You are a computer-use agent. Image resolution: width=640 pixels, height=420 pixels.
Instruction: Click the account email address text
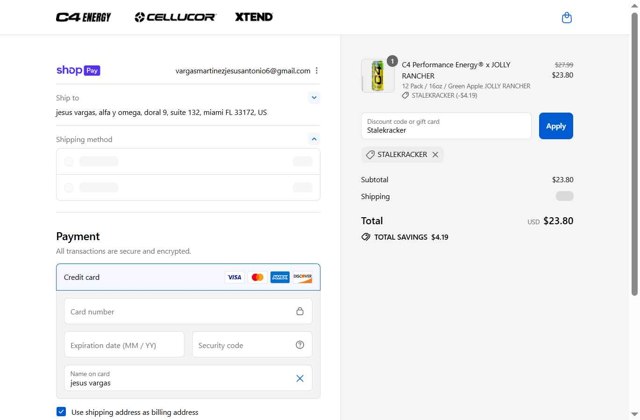pyautogui.click(x=243, y=71)
